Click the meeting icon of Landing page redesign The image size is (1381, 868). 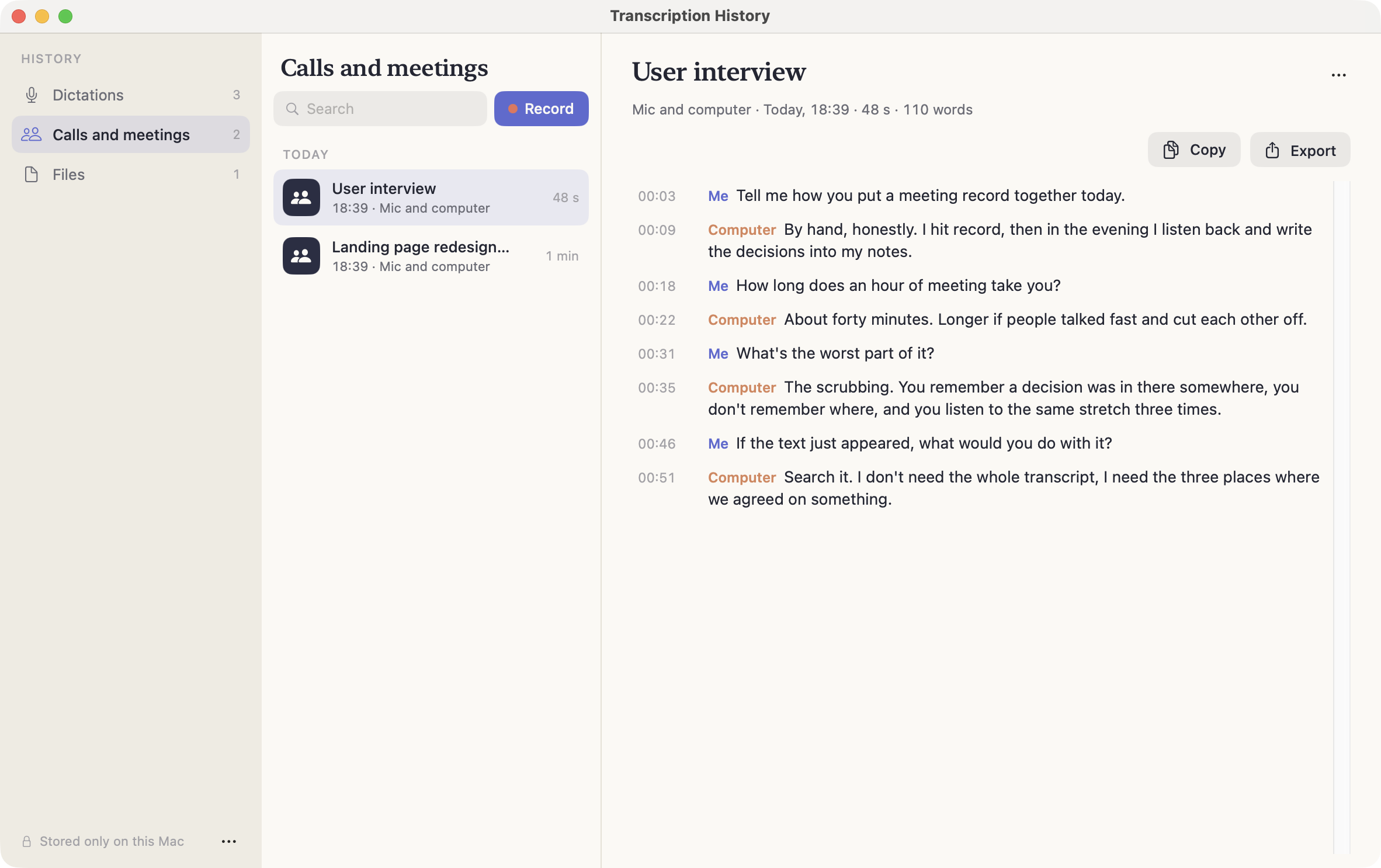[x=301, y=256]
